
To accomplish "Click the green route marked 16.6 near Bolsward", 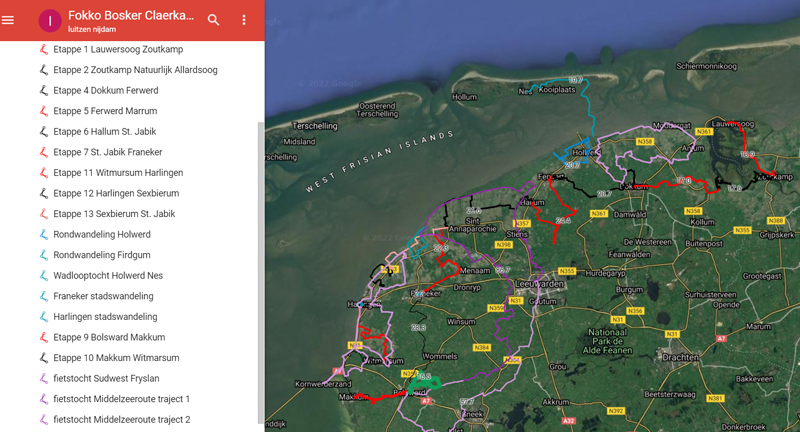I will pos(425,384).
